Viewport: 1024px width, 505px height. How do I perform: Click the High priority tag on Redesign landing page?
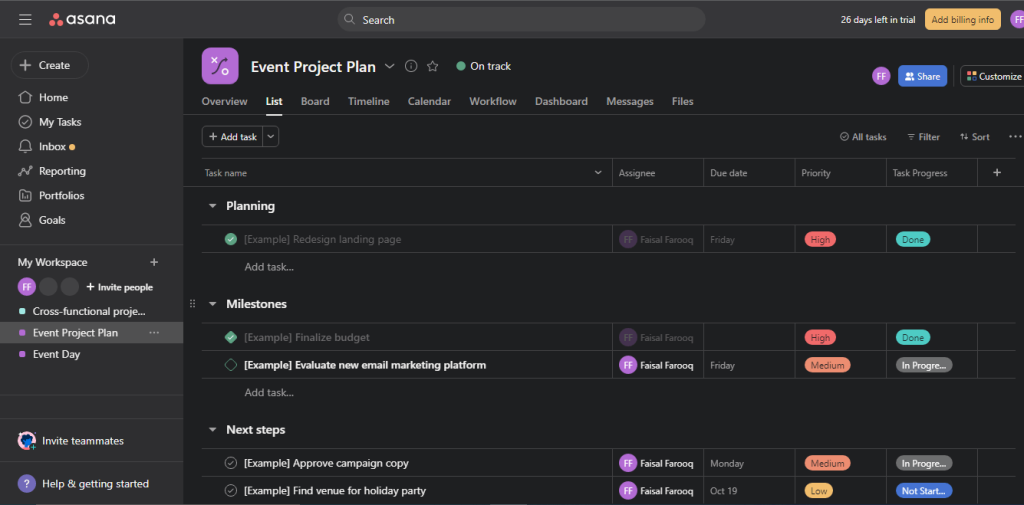point(820,239)
